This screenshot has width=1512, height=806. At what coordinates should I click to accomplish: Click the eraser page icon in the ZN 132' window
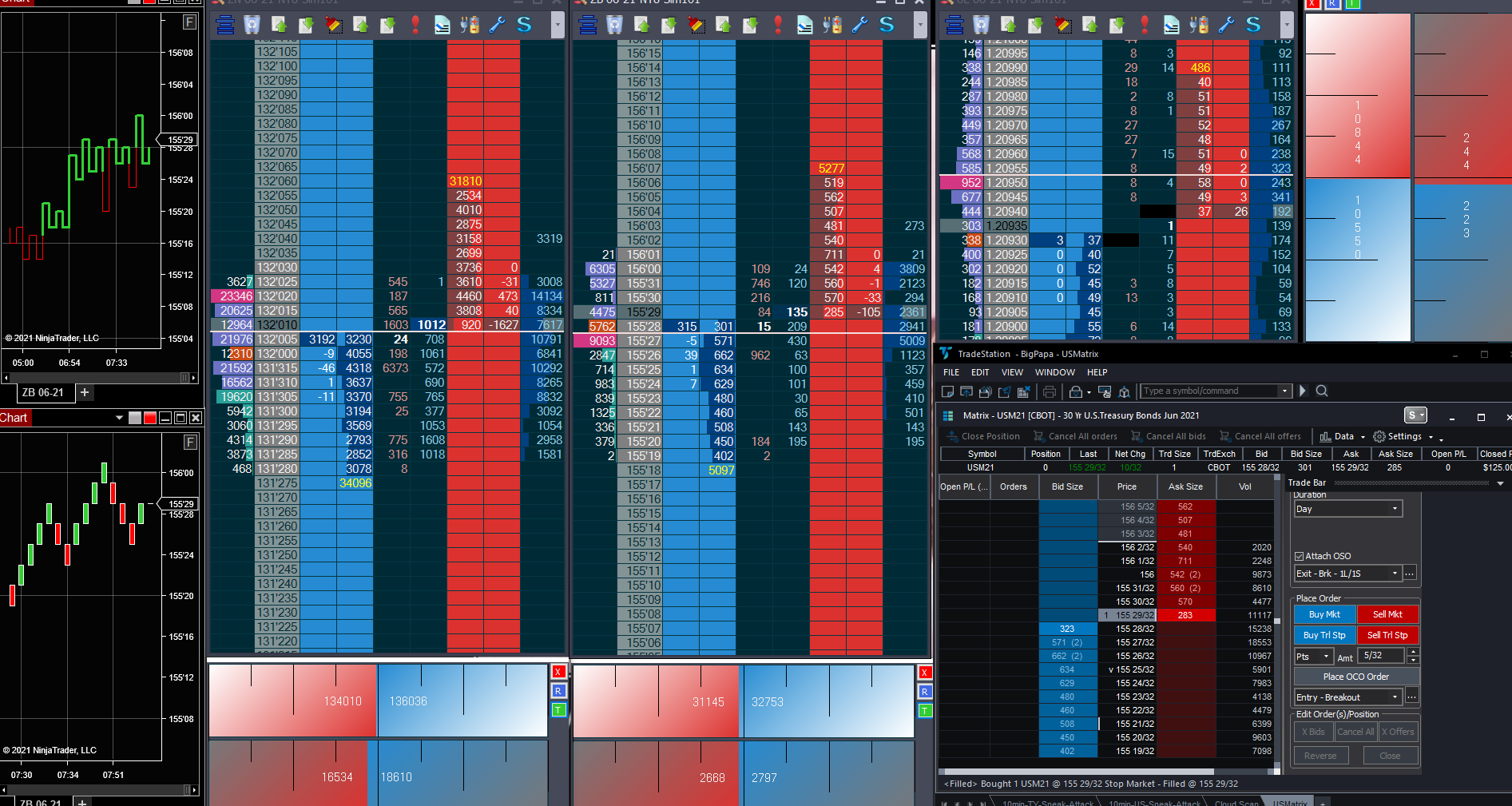point(442,26)
